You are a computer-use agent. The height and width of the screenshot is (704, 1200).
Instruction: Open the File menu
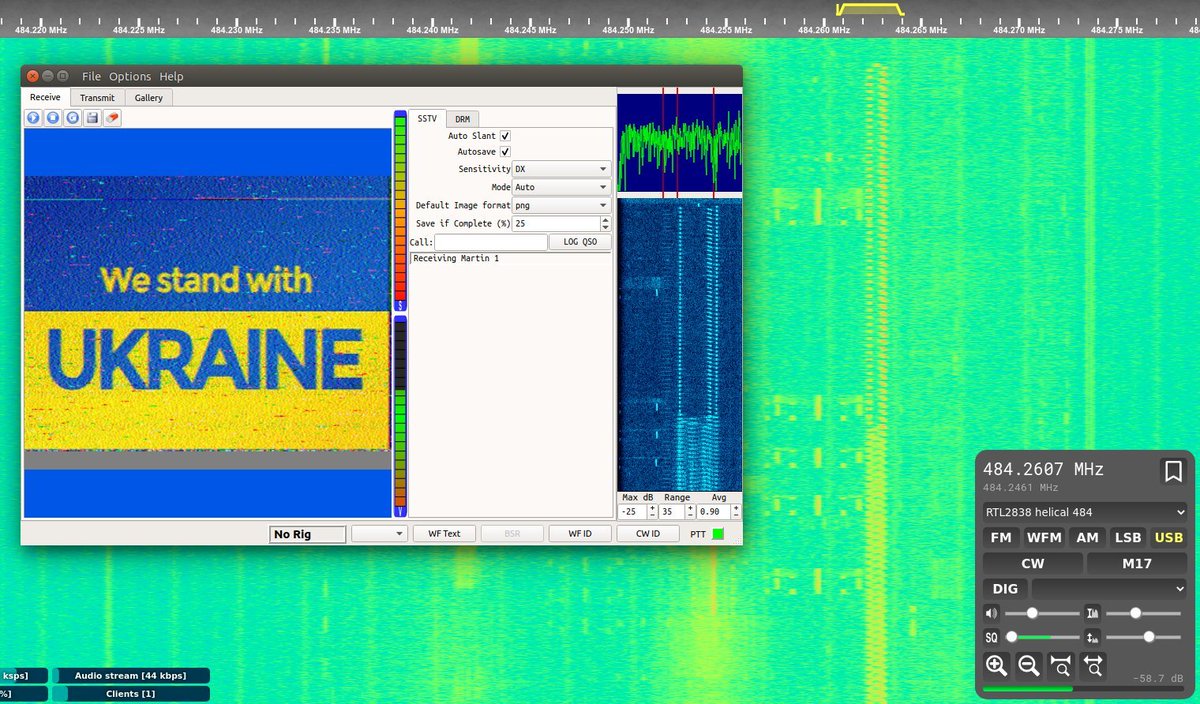click(91, 76)
